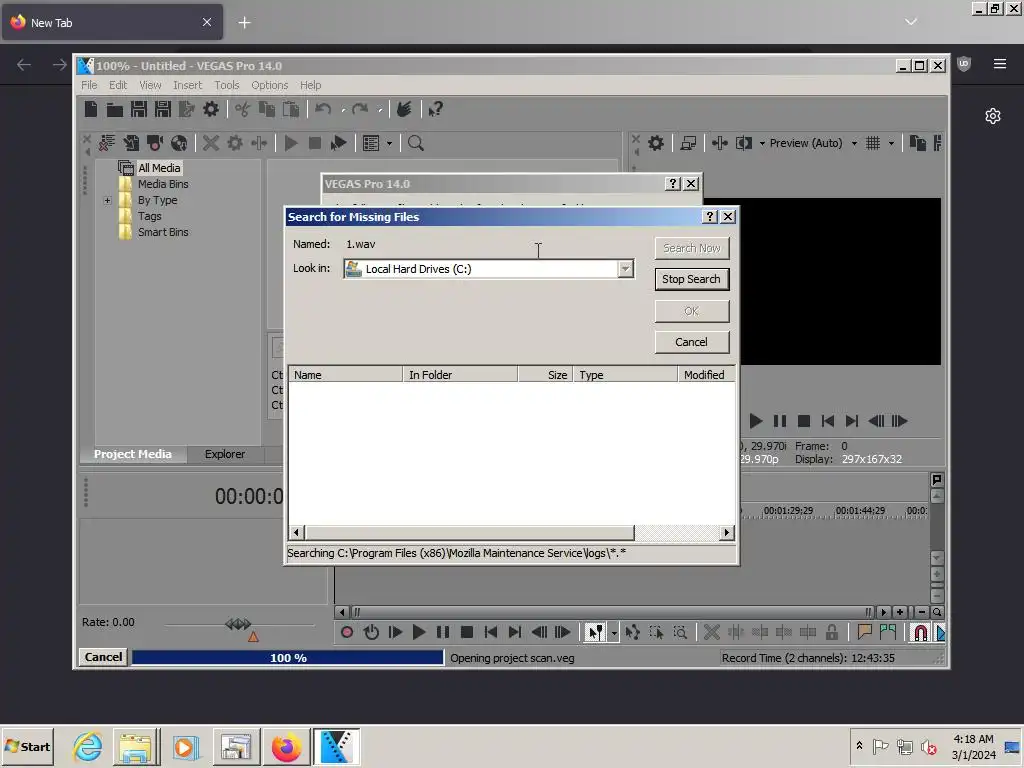This screenshot has height=768, width=1024.
Task: Click the Cut scissors icon
Action: (242, 109)
